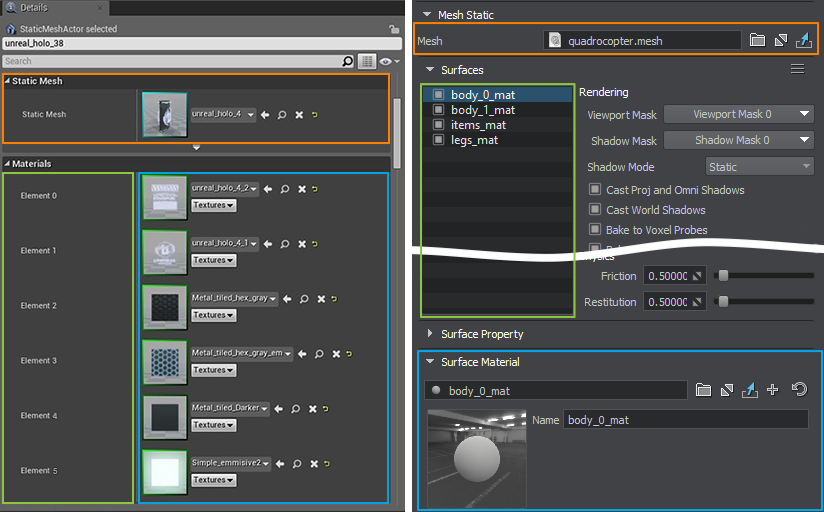Open Textures dropdown for Element 1

point(213,260)
